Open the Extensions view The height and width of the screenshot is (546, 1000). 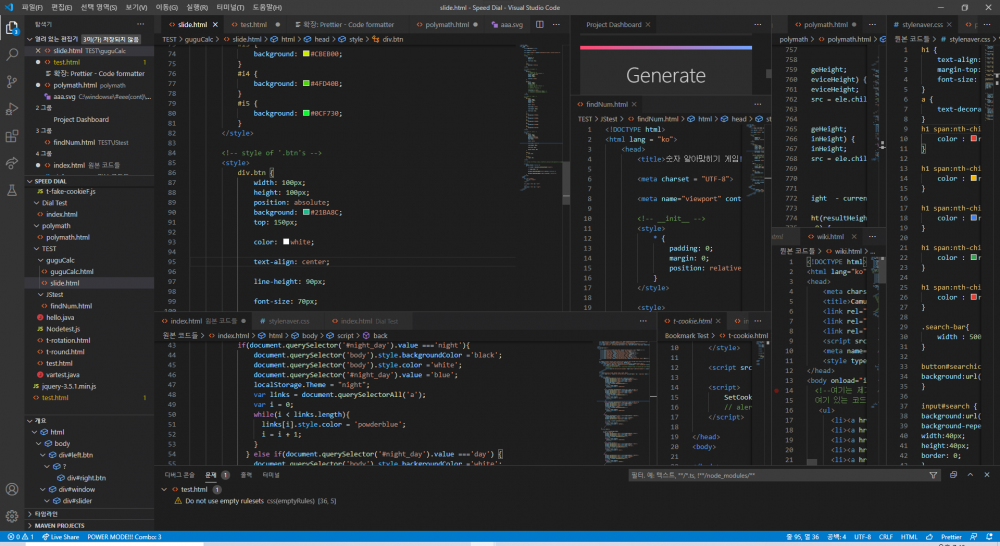(x=11, y=136)
